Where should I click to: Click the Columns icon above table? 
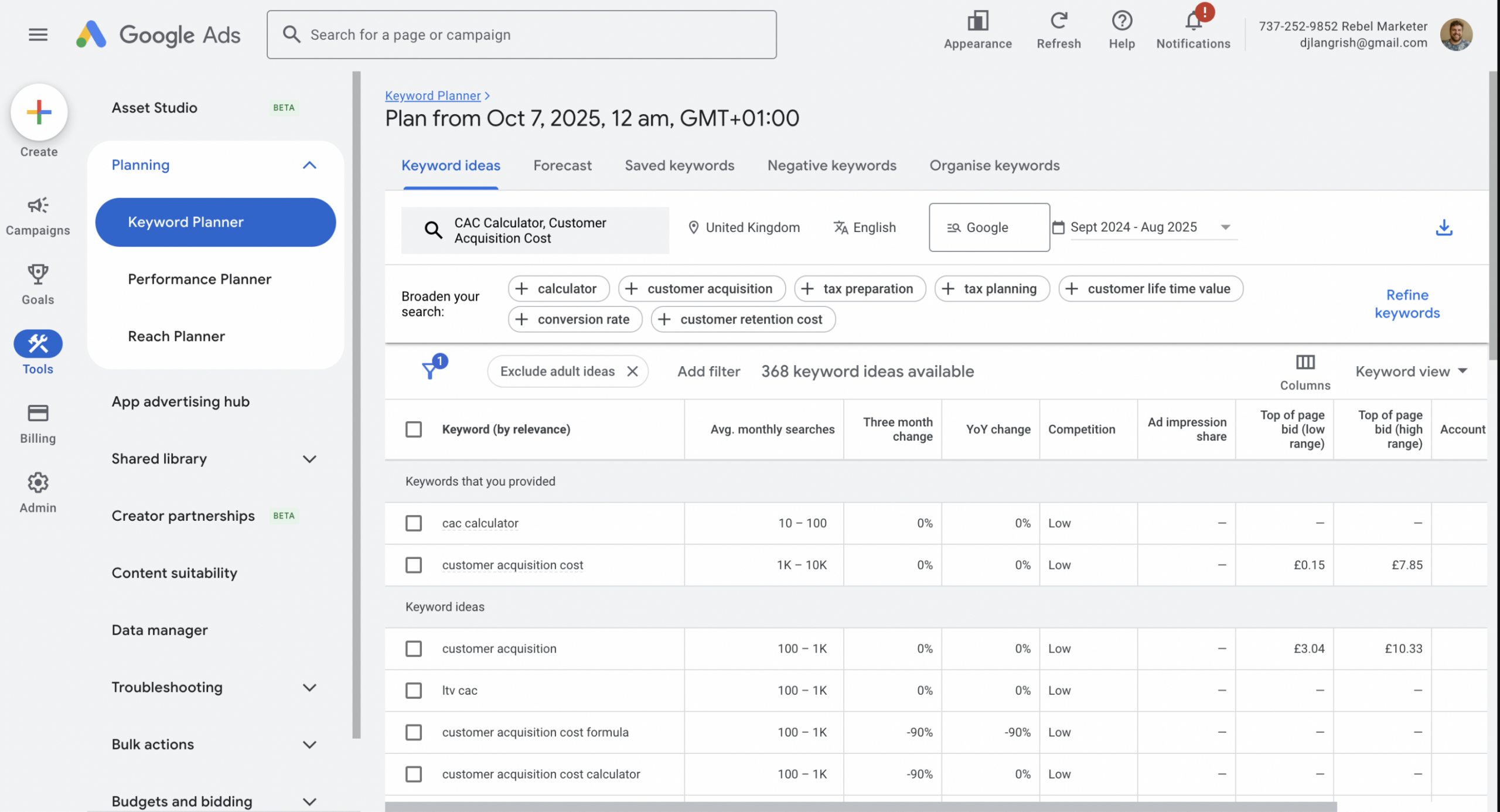(1305, 362)
